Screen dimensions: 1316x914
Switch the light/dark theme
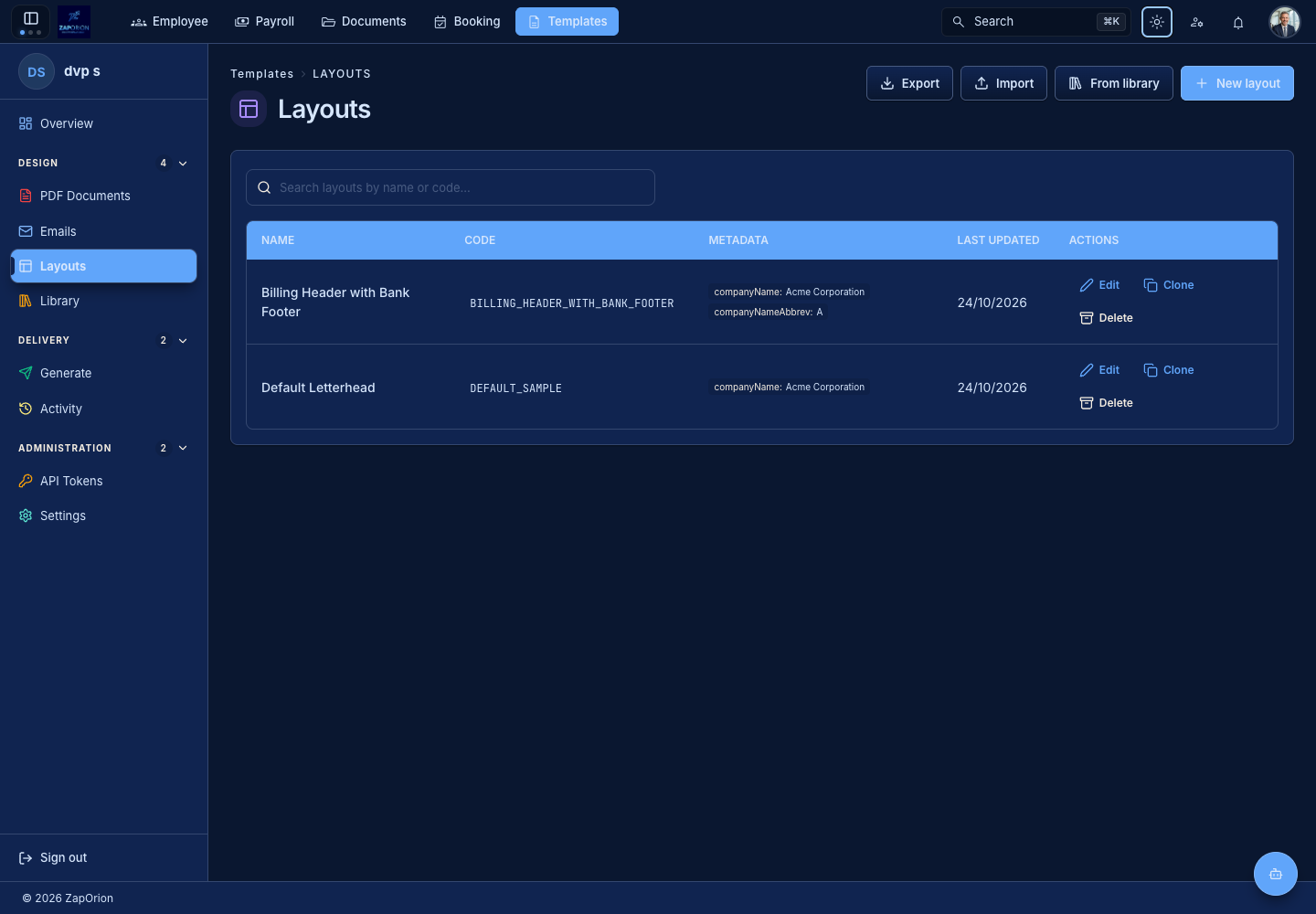pyautogui.click(x=1157, y=22)
